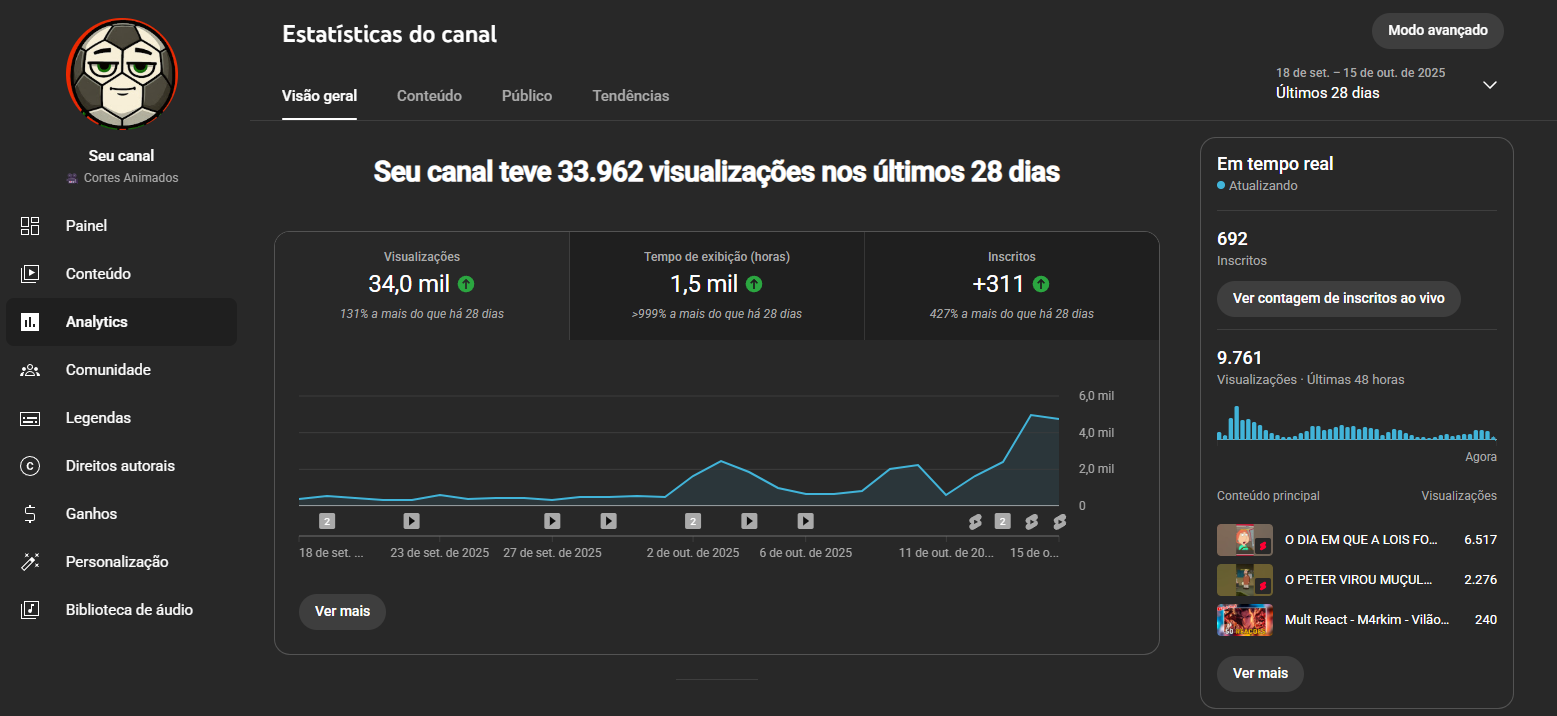Click the views line chart area
This screenshot has width=1557, height=716.
678,451
